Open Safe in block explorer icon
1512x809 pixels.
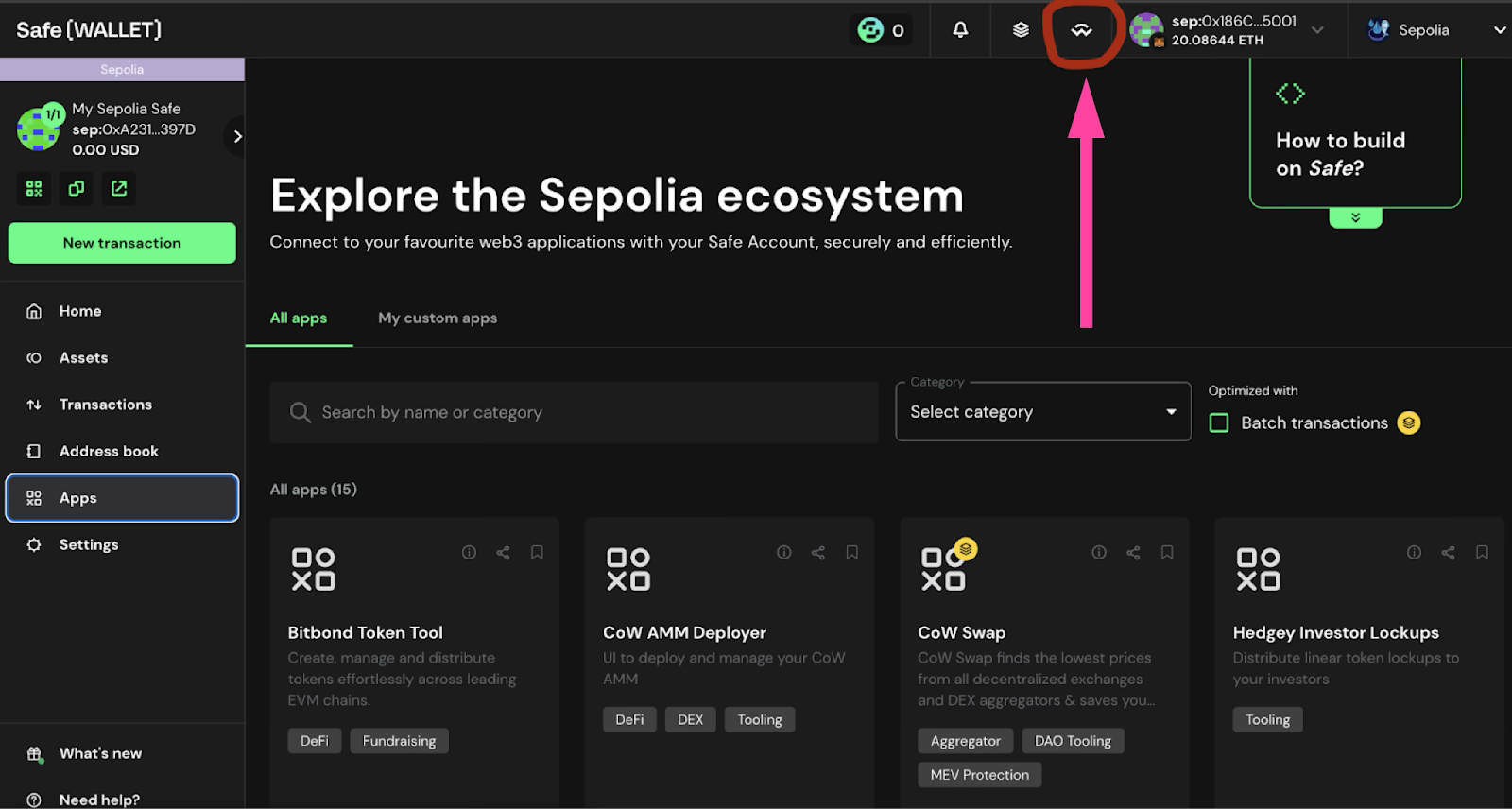pos(119,189)
